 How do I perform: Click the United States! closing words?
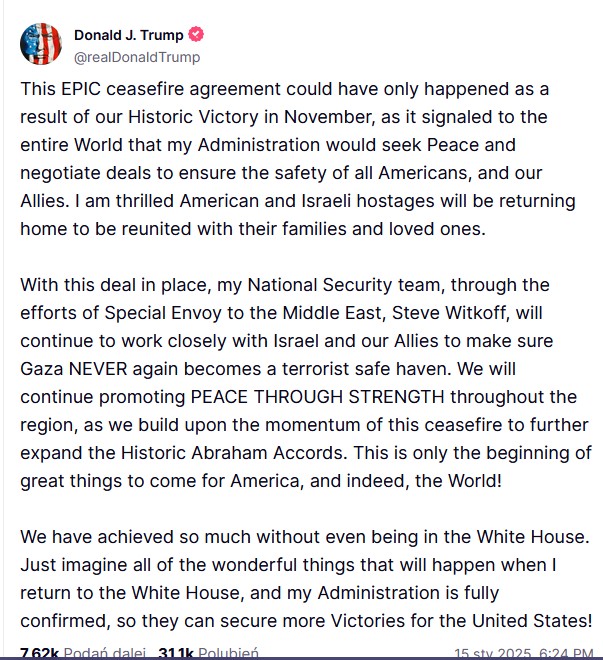click(532, 621)
